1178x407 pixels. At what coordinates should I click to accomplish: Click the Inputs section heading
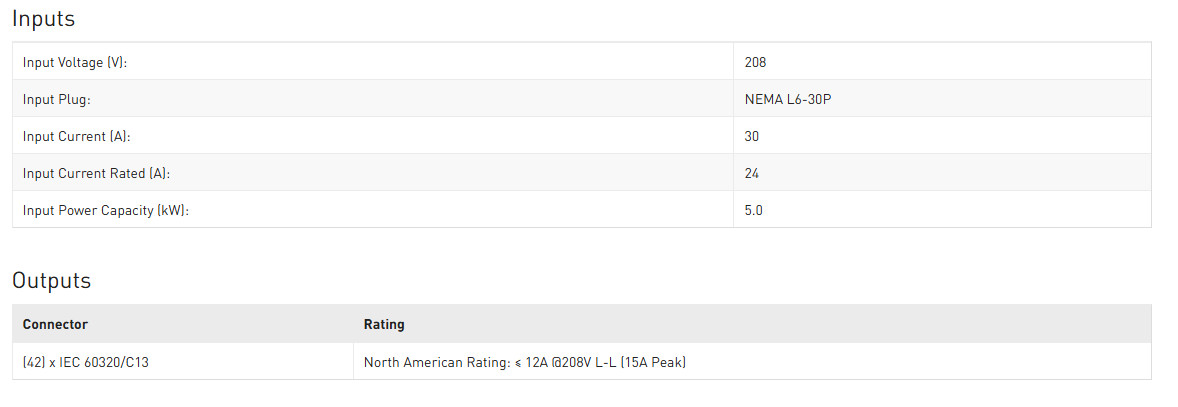click(43, 19)
